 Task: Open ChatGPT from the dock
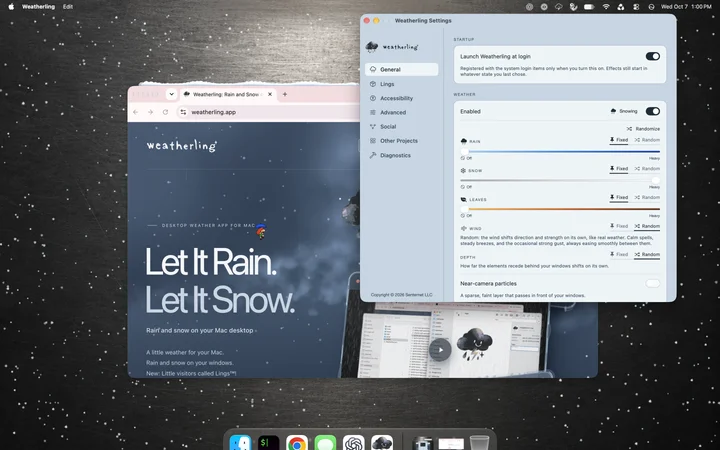[x=354, y=443]
